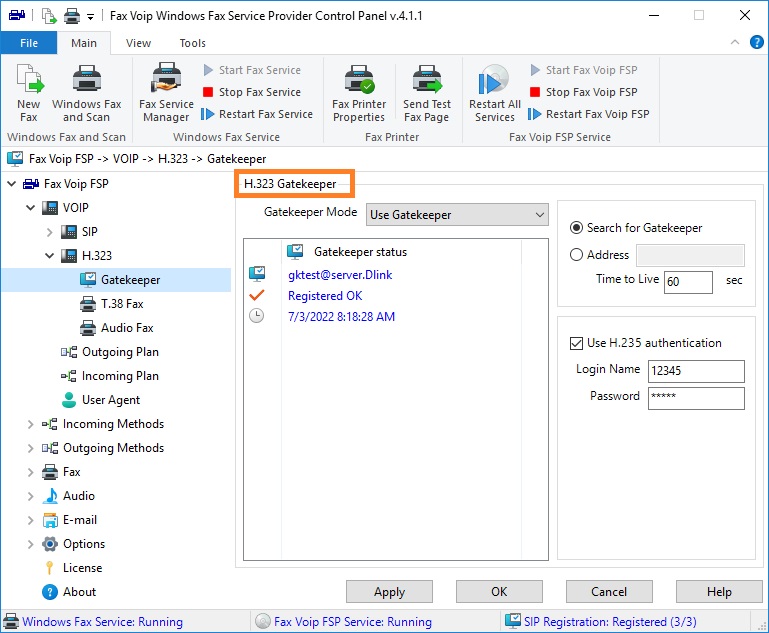
Task: Expand the Fax tree node
Action: click(30, 472)
